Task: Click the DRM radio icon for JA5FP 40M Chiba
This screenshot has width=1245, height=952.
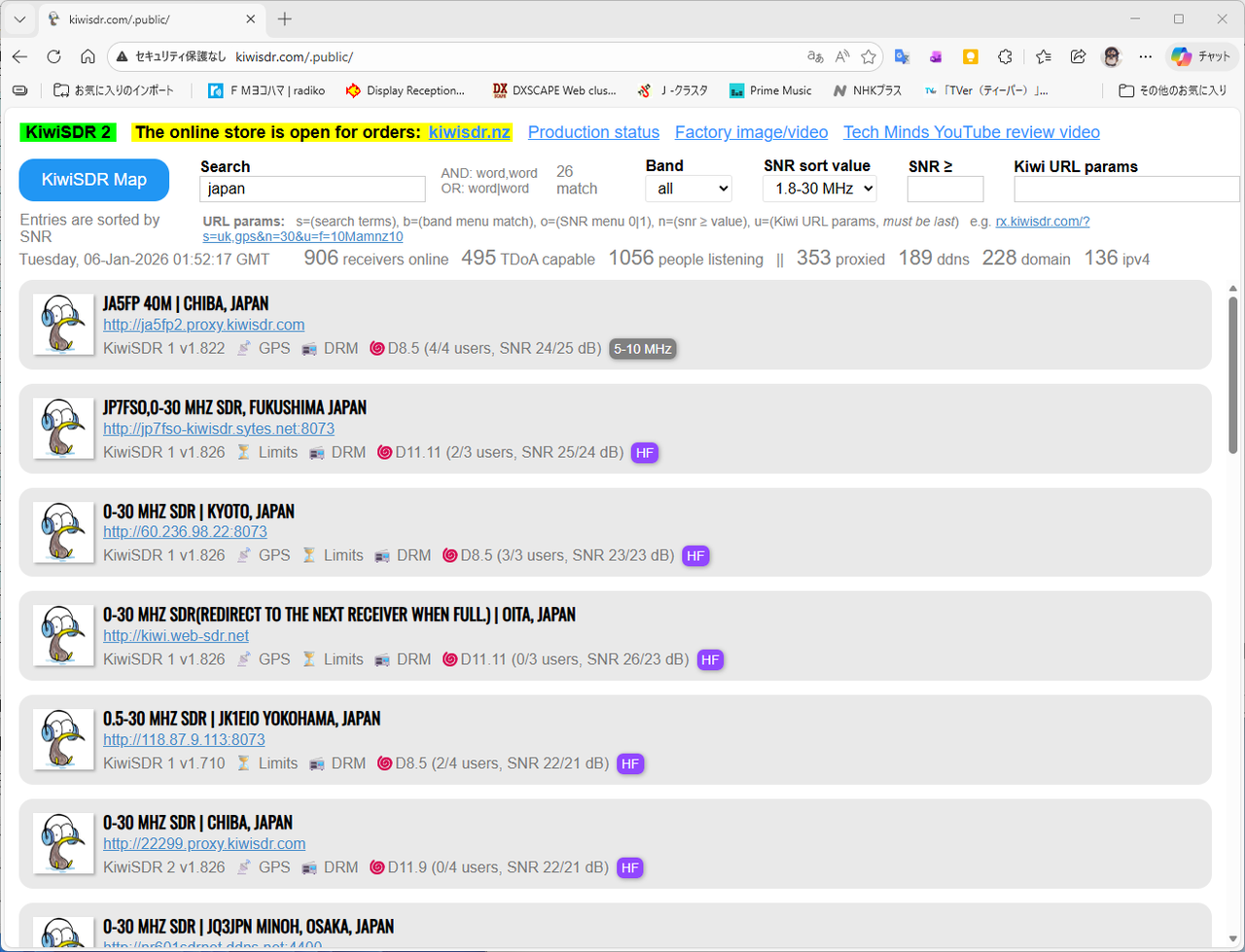Action: pos(310,348)
